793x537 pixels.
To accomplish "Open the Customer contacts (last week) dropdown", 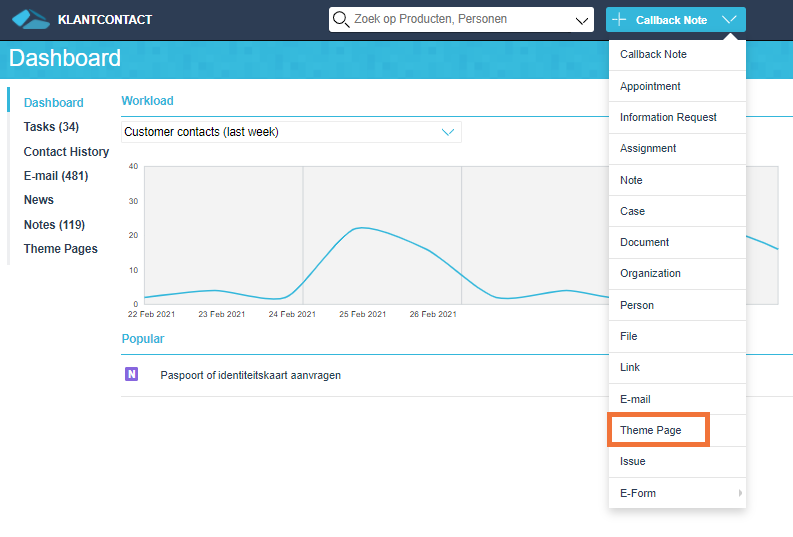I will (x=291, y=132).
